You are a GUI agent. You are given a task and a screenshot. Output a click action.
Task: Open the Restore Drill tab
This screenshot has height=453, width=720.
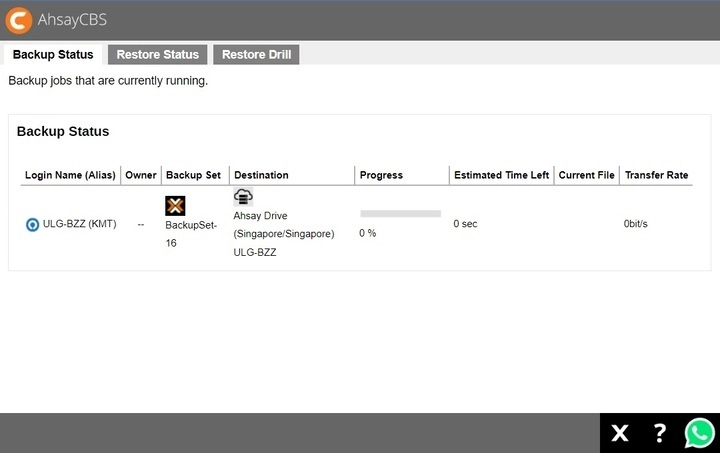tap(256, 55)
